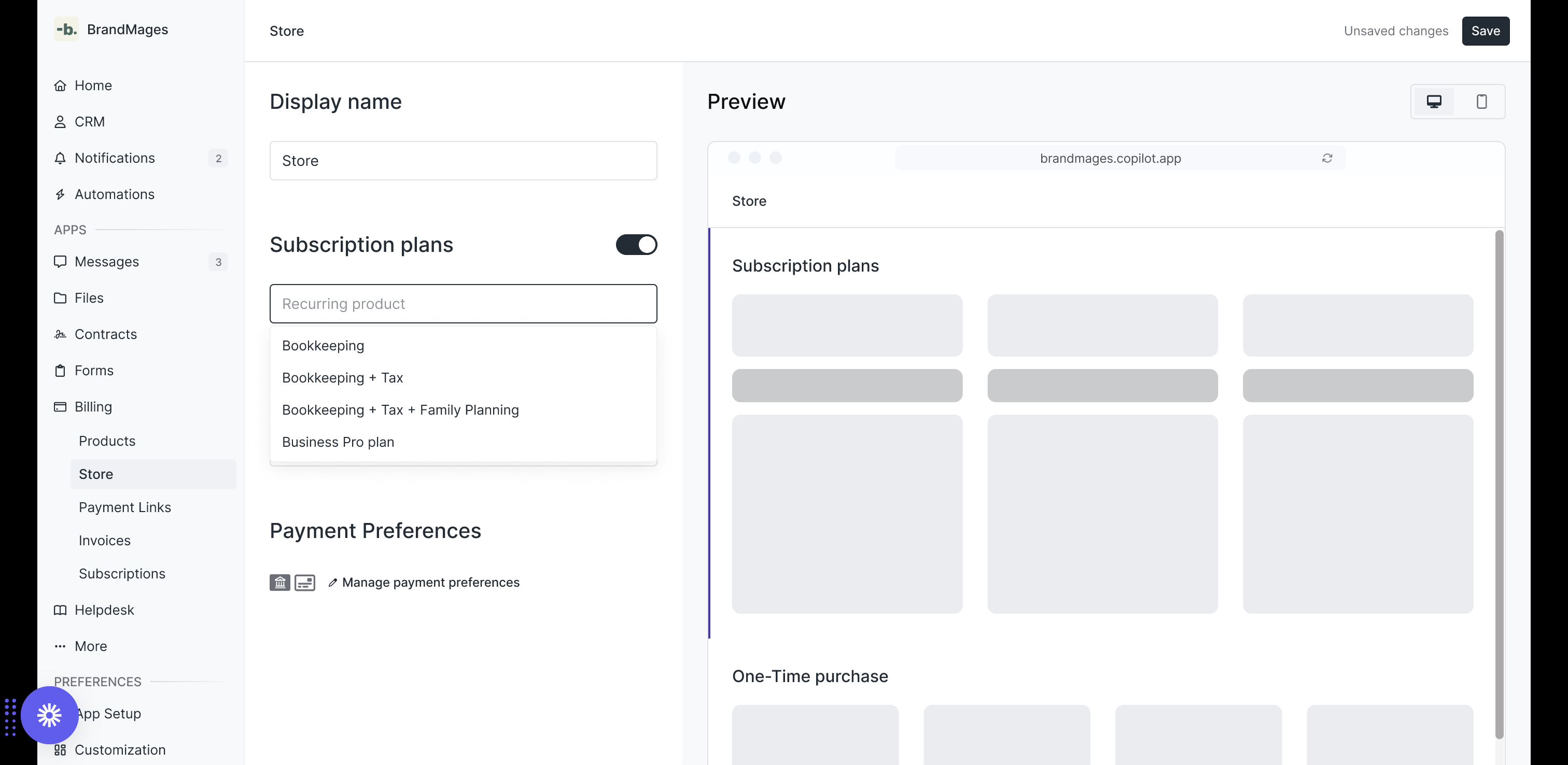Open Automations label
The height and width of the screenshot is (765, 1568).
[x=115, y=194]
